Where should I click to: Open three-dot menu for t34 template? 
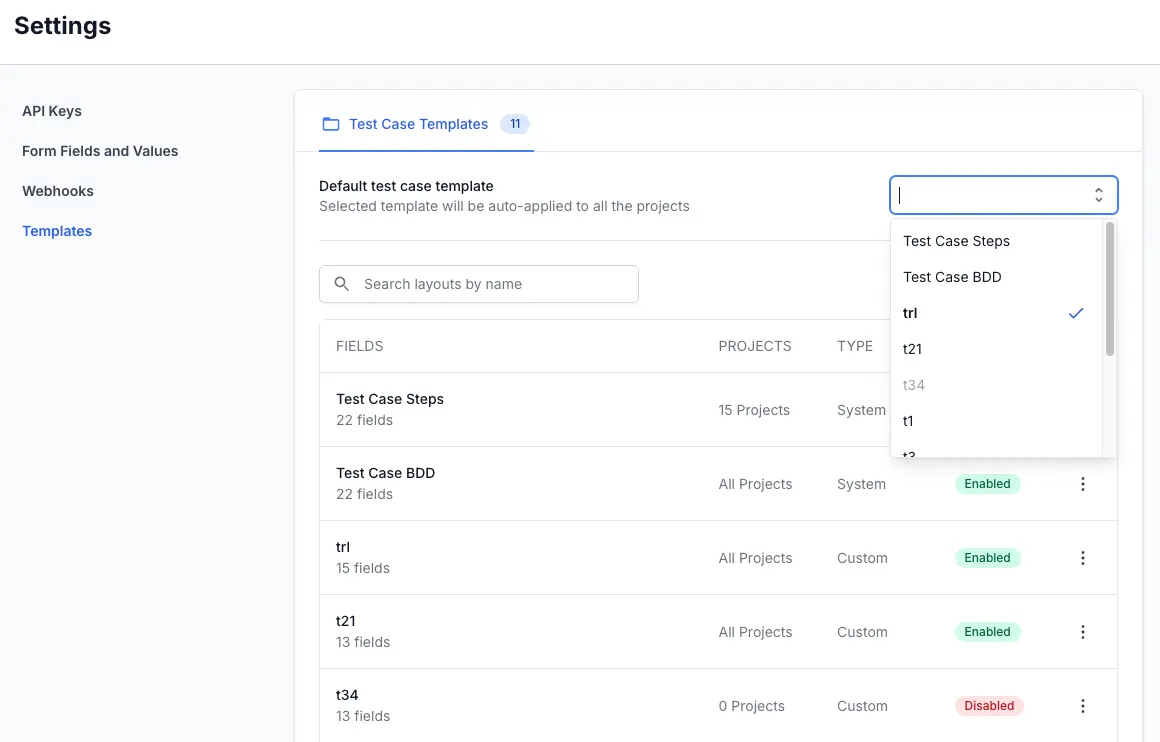click(x=1082, y=706)
